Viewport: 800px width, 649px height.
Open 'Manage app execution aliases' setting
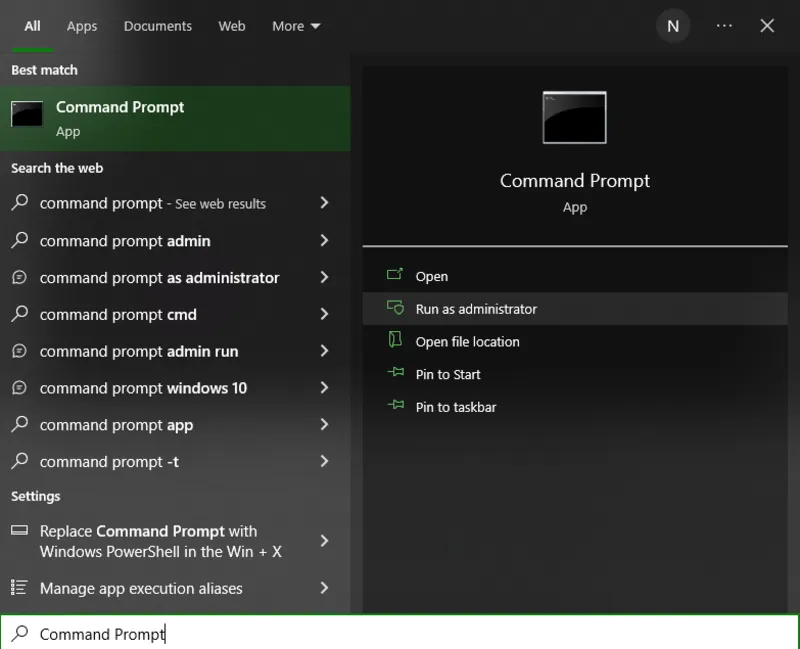point(175,588)
